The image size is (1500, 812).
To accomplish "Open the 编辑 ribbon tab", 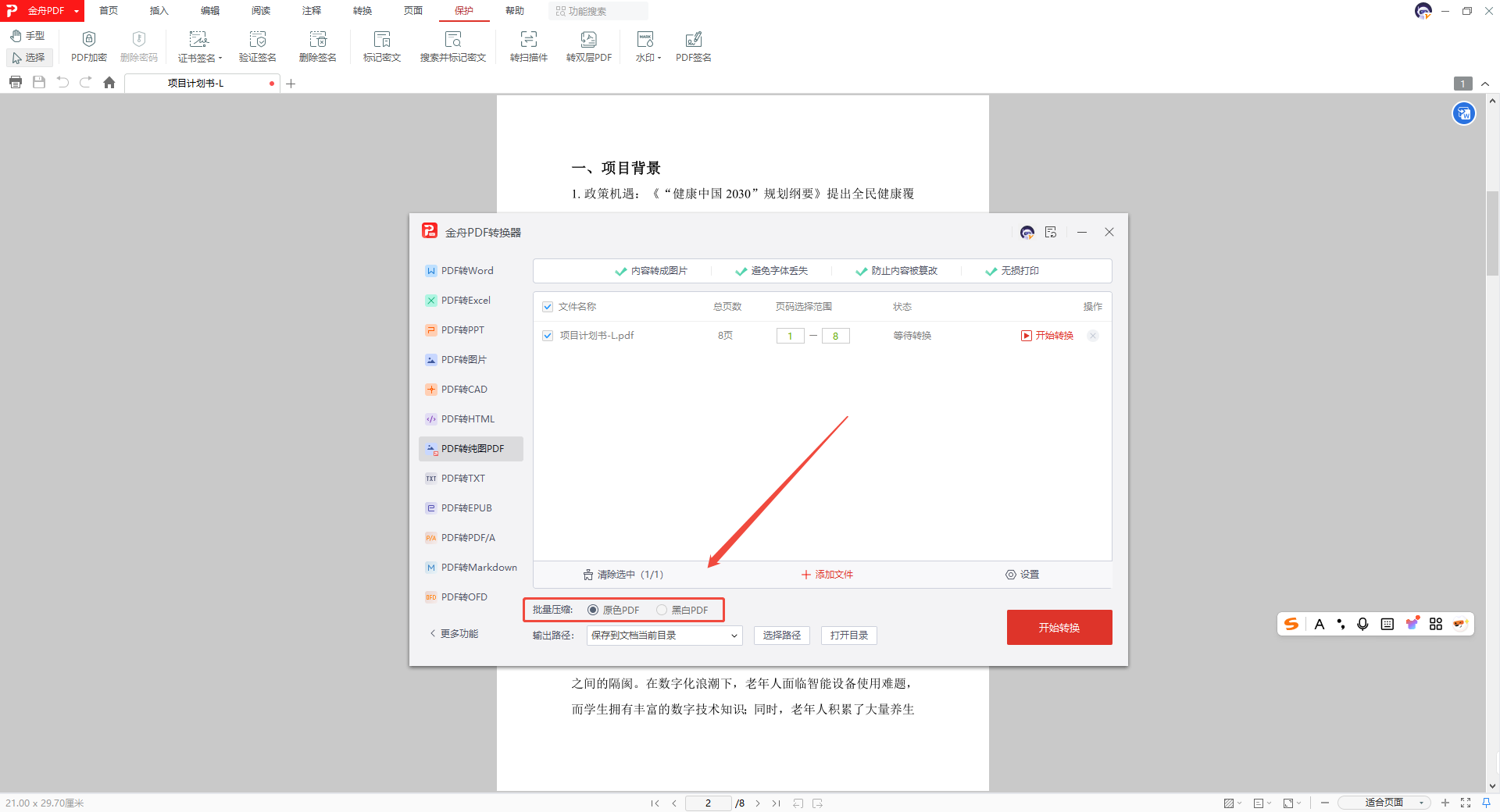I will 210,11.
